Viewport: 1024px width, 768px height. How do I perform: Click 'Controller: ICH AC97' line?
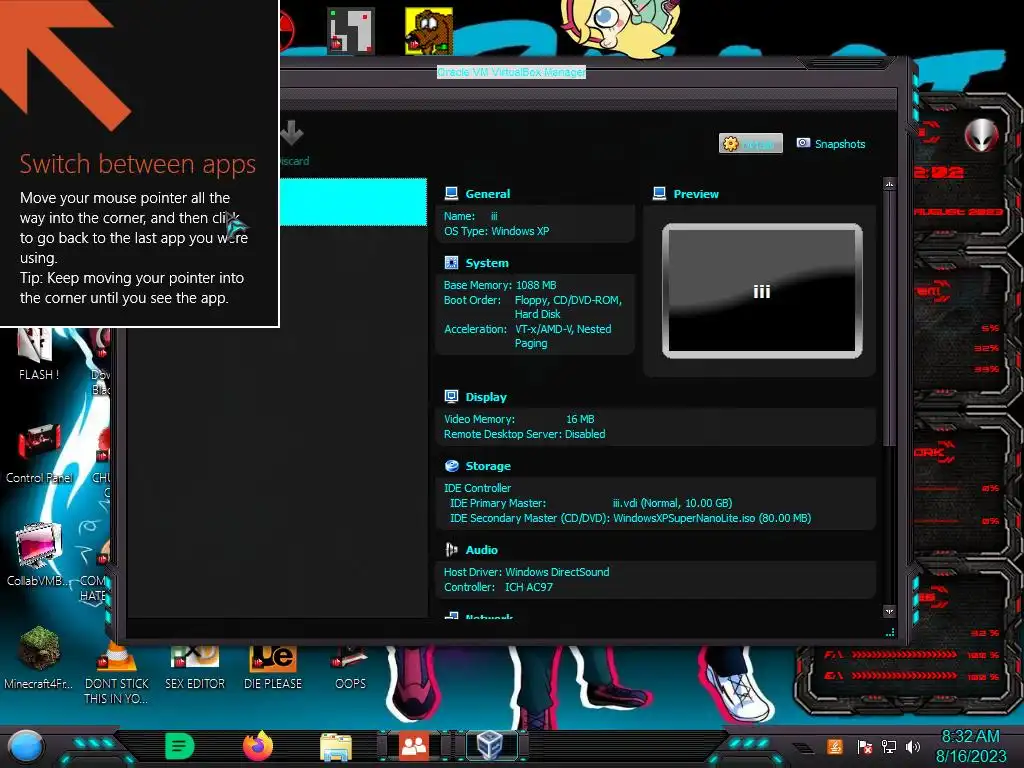498,587
